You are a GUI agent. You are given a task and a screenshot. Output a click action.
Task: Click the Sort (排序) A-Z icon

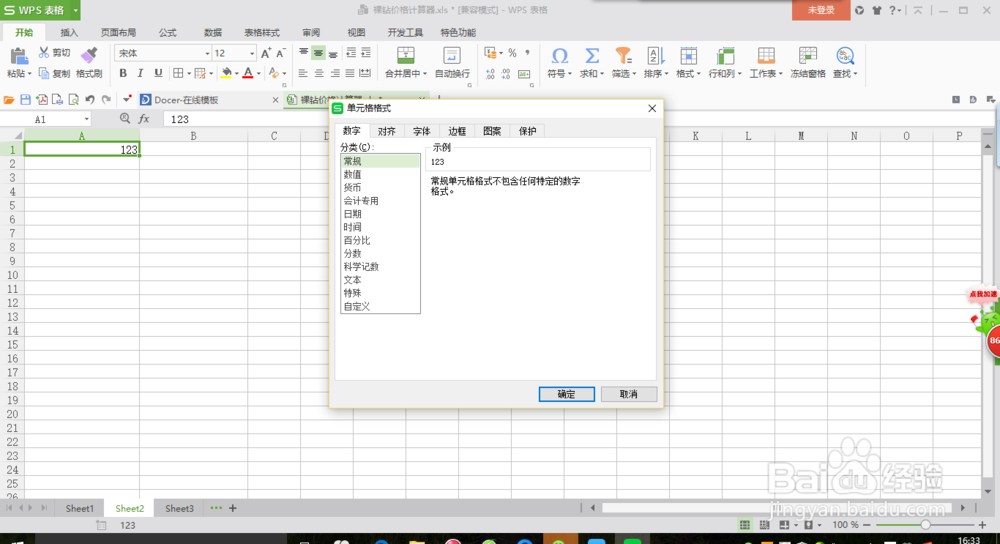click(656, 55)
